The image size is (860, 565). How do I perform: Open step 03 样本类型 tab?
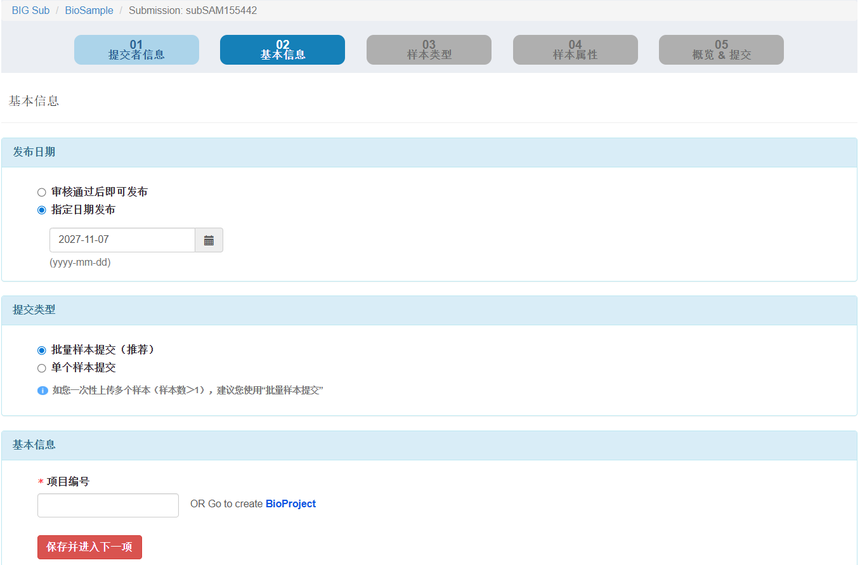pyautogui.click(x=429, y=50)
